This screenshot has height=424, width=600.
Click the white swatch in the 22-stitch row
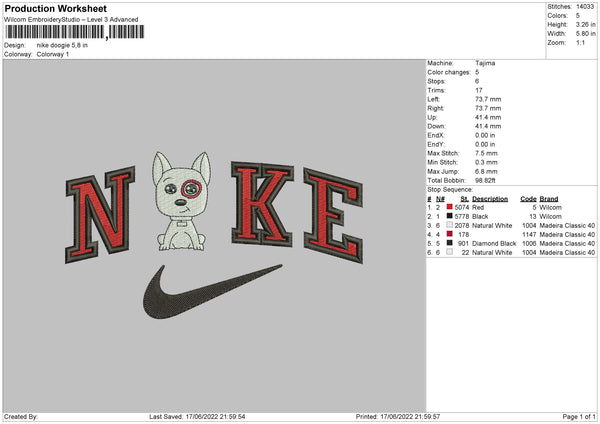[450, 252]
